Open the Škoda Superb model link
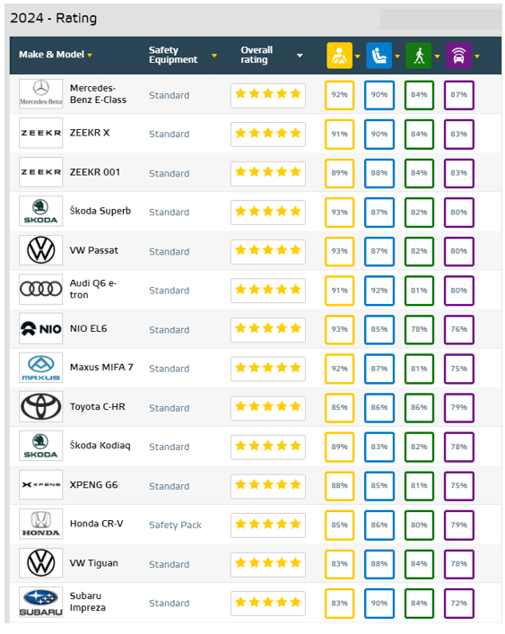The image size is (505, 634). click(100, 211)
